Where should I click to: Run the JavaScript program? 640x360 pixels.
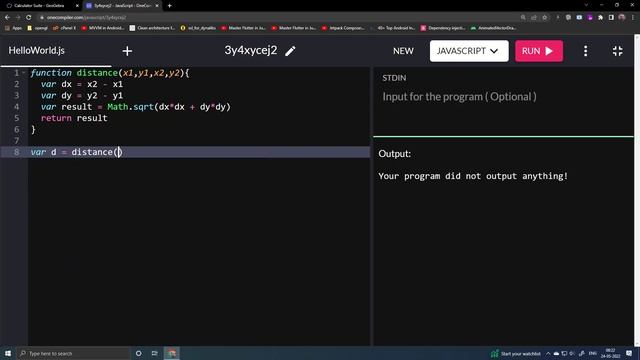click(x=539, y=51)
